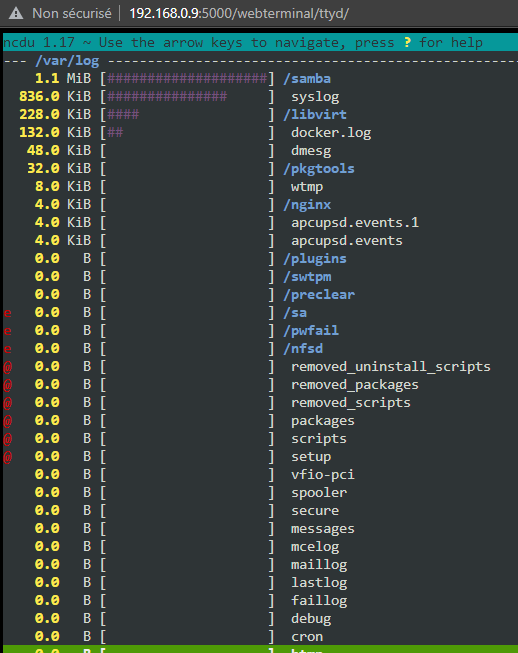Select the dmesg file entry

click(x=311, y=150)
